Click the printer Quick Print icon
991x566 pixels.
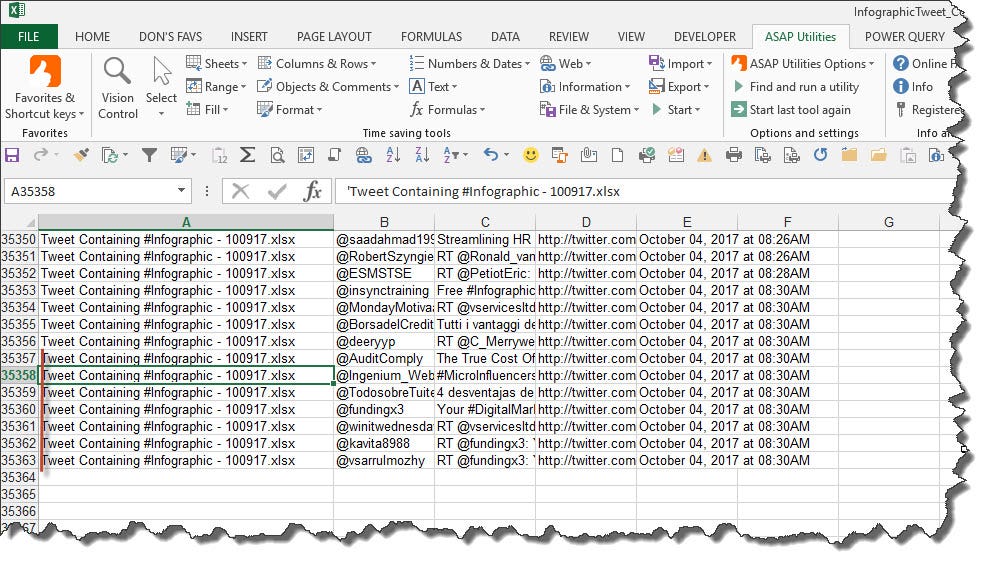point(734,155)
